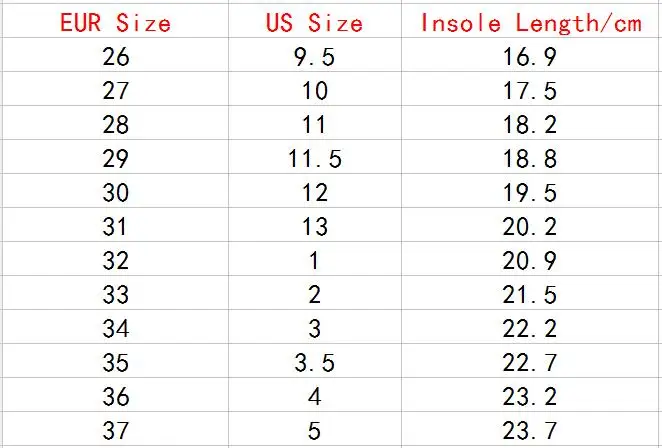Click the EUR size 31 cell
662x448 pixels.
point(115,225)
